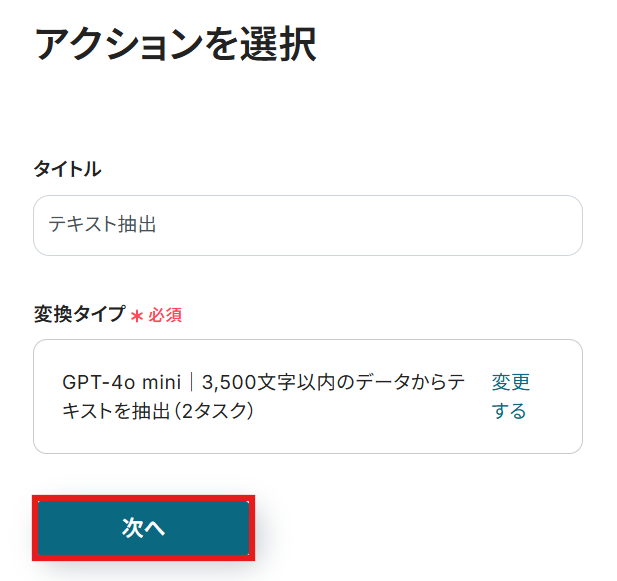The height and width of the screenshot is (581, 617).
Task: Click the 変換タイプ field label
Action: 80,315
